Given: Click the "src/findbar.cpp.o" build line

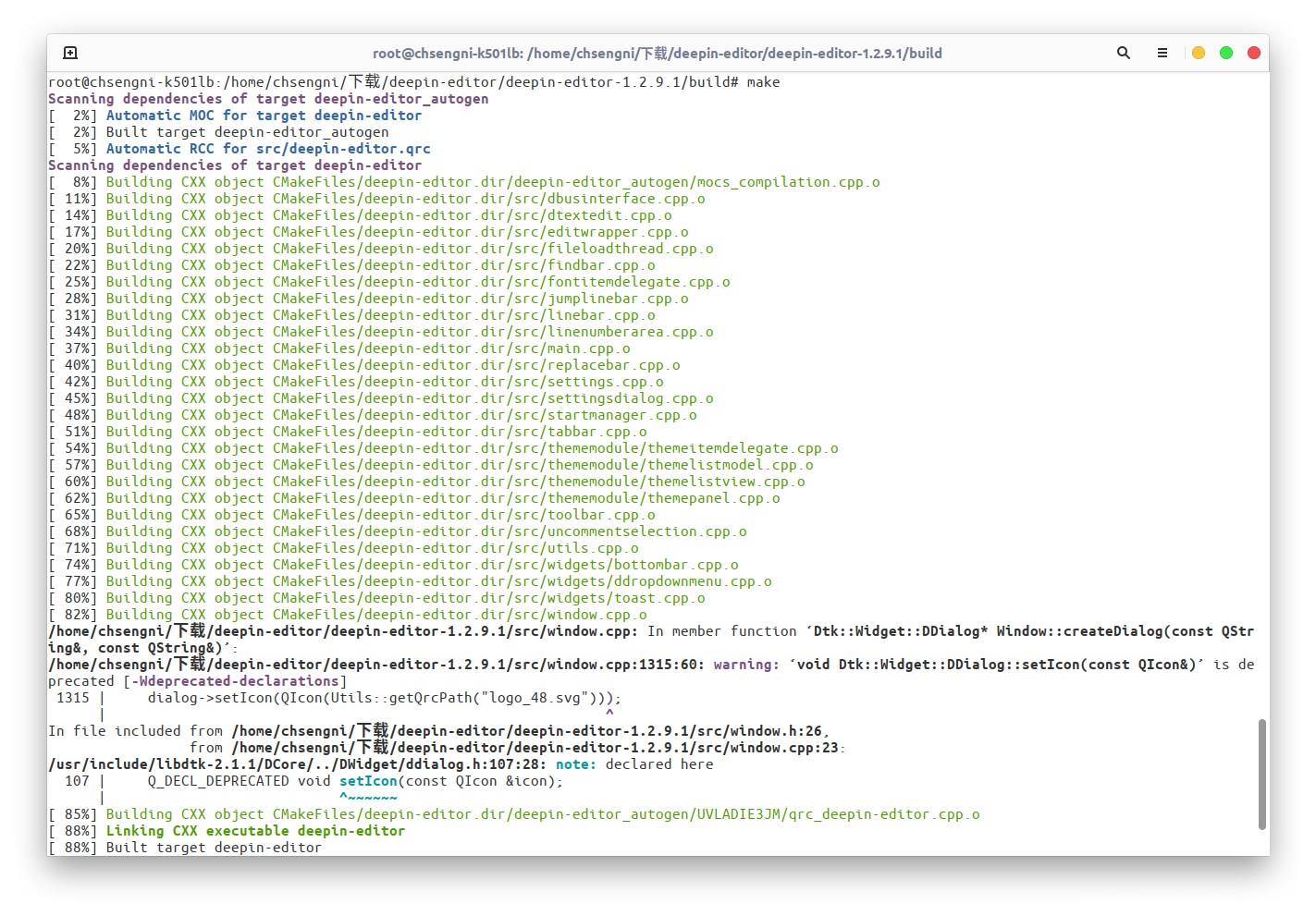Looking at the screenshot, I should [x=351, y=265].
